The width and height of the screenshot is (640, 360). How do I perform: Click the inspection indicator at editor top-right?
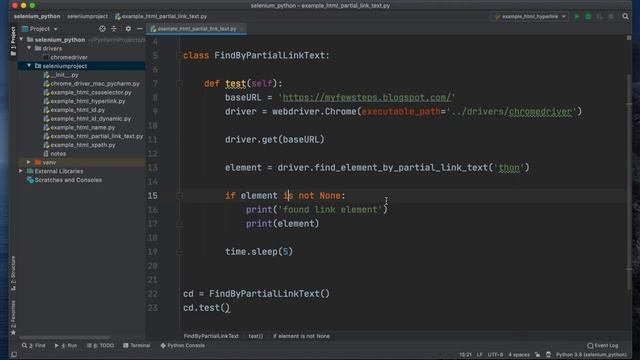629,38
